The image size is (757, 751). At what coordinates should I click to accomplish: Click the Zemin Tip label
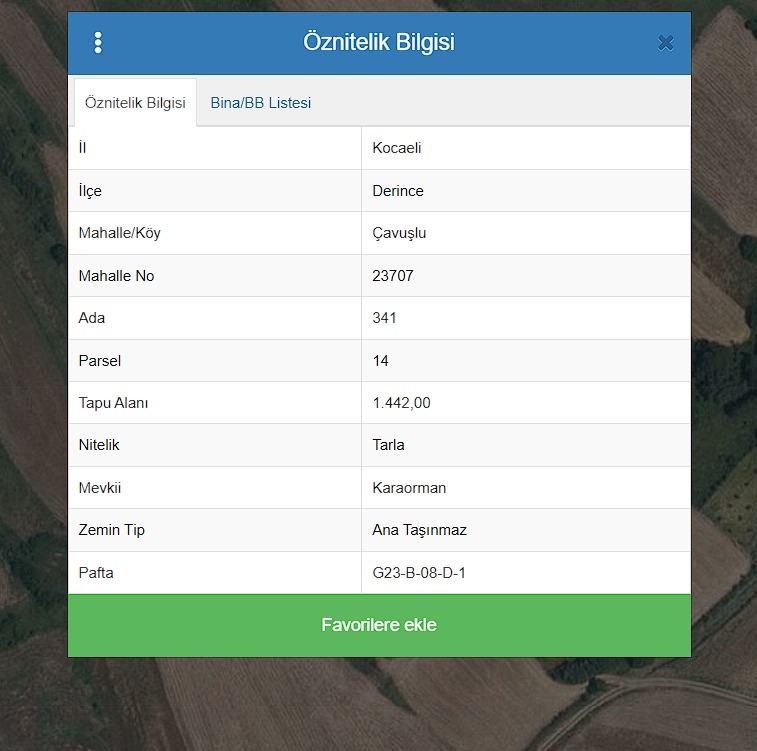pos(112,530)
